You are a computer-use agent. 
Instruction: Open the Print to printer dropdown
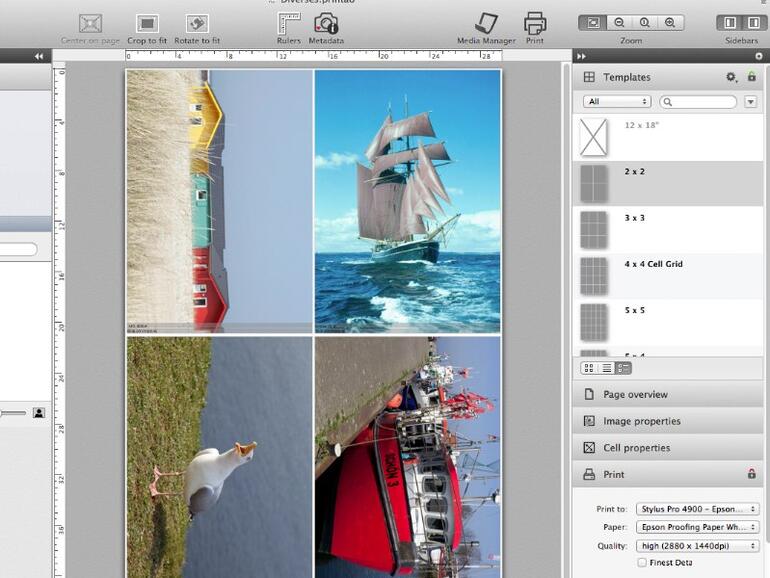click(697, 510)
